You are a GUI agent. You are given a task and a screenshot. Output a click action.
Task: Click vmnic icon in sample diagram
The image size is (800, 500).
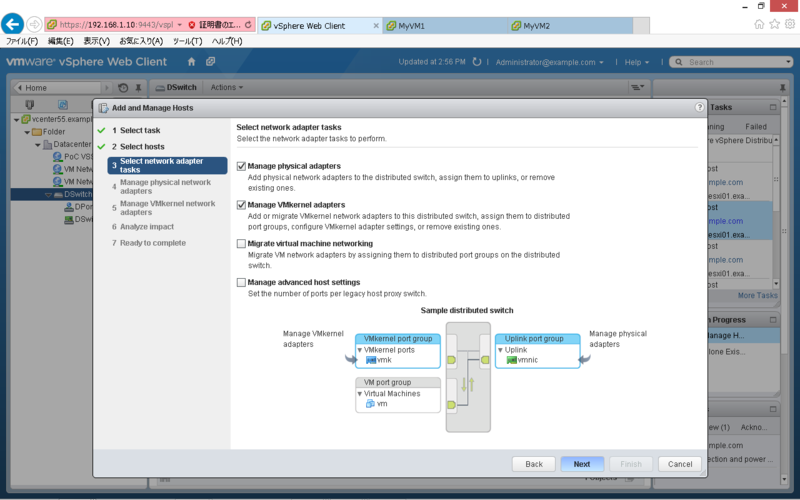512,360
